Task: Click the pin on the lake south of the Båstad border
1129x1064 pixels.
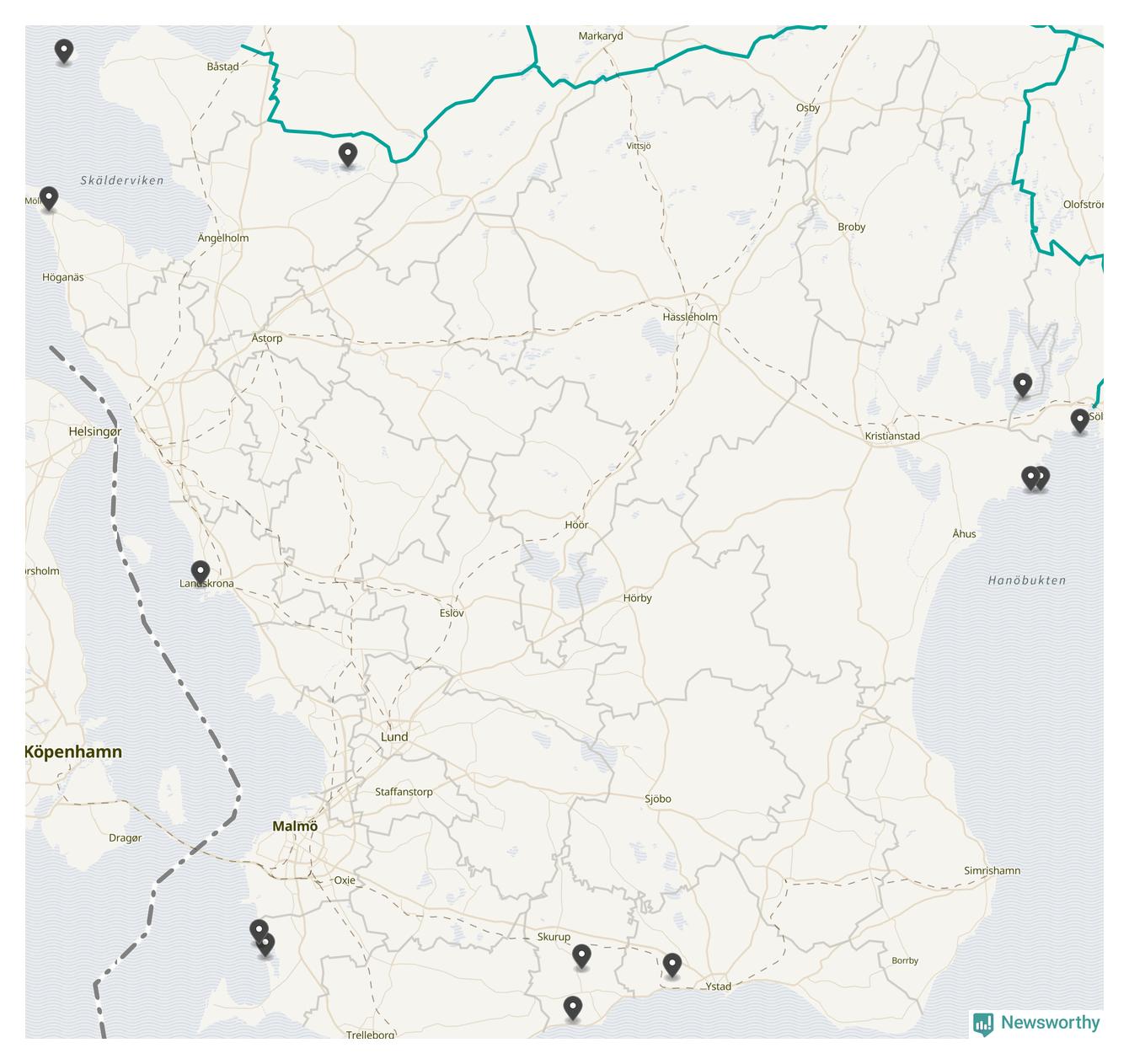Action: click(347, 155)
